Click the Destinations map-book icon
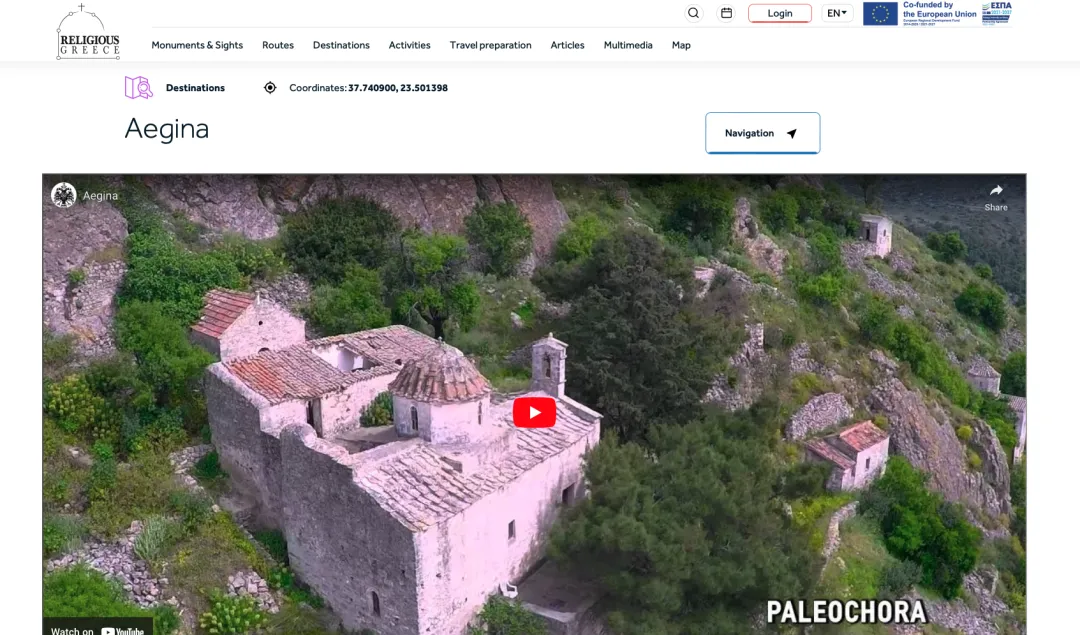The height and width of the screenshot is (635, 1080). [x=139, y=88]
